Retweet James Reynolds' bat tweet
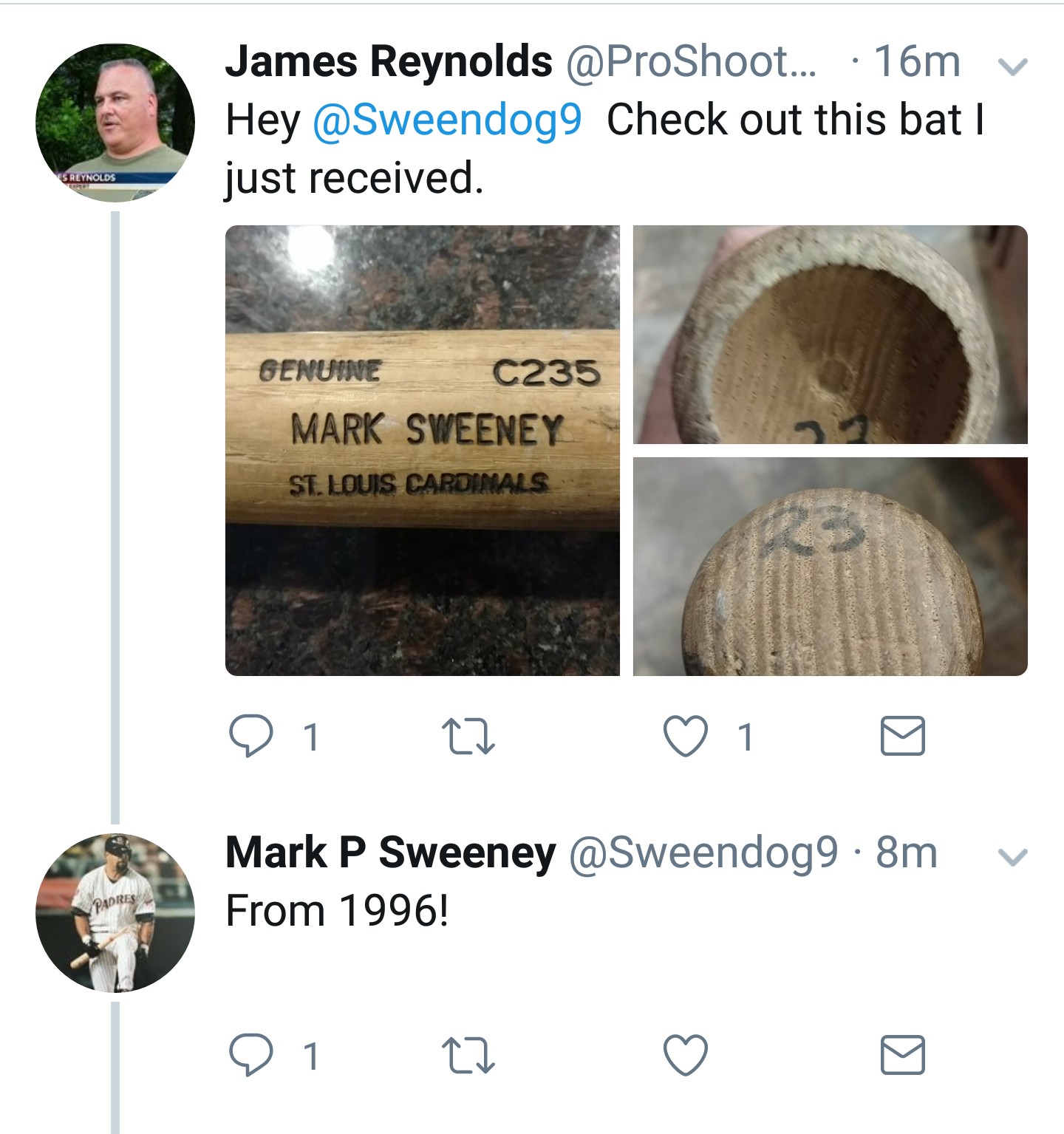The height and width of the screenshot is (1134, 1064). (468, 737)
